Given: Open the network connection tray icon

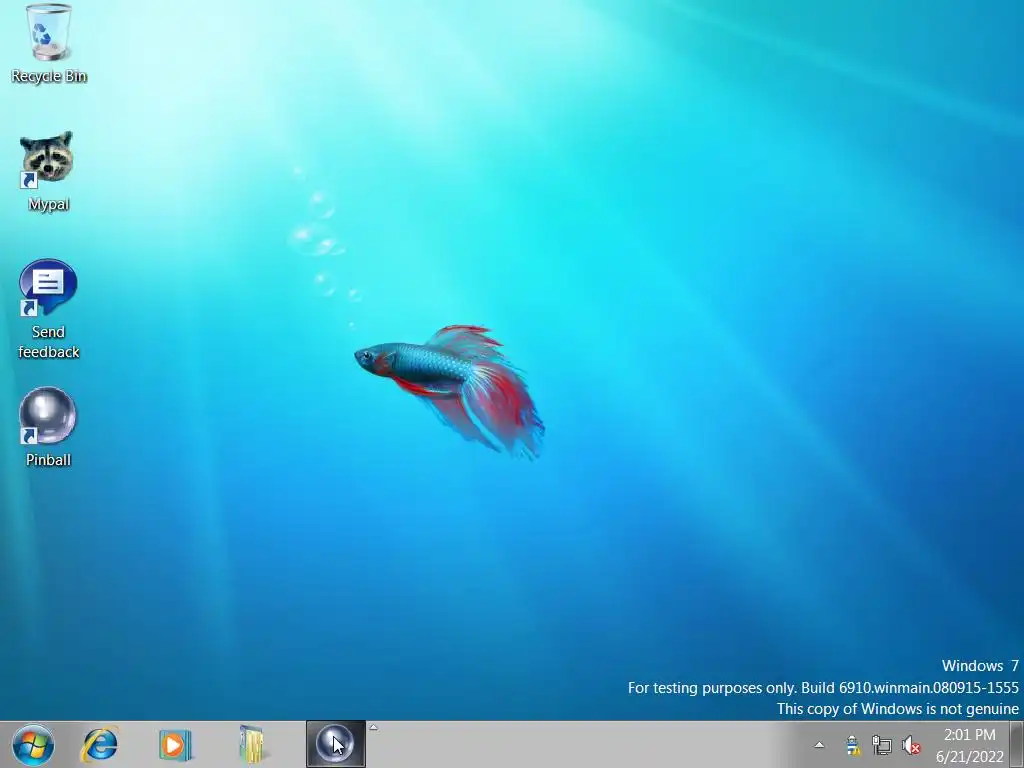Looking at the screenshot, I should 882,744.
